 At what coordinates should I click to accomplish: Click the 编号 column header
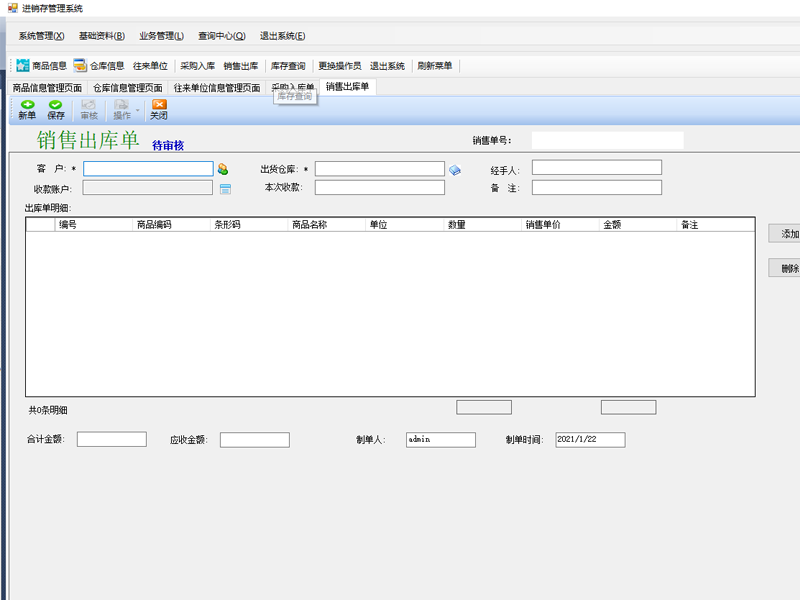(93, 224)
